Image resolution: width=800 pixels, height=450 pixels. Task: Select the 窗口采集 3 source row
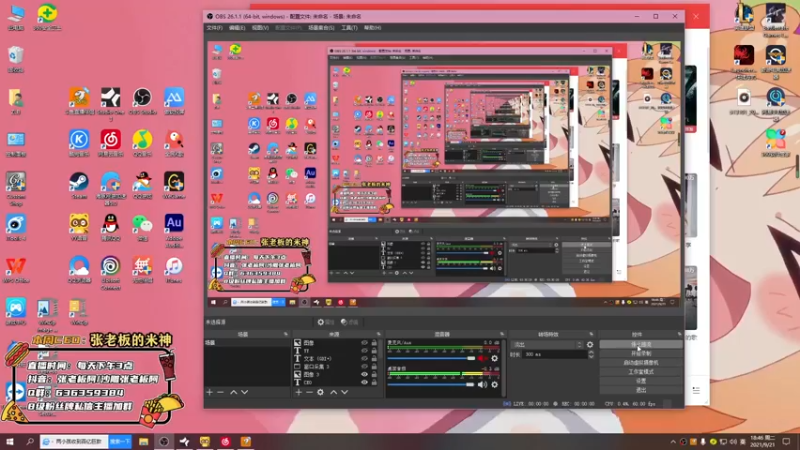click(x=337, y=366)
